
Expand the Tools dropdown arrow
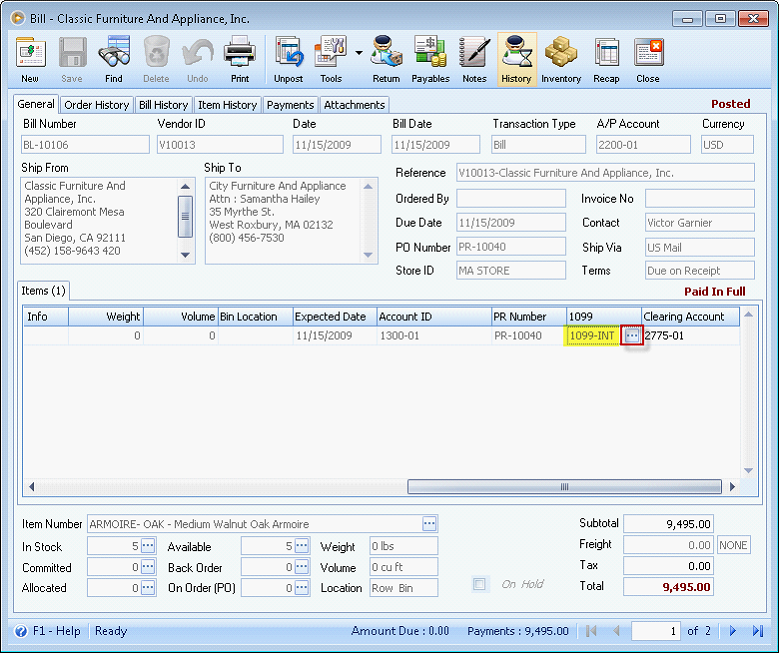(359, 52)
